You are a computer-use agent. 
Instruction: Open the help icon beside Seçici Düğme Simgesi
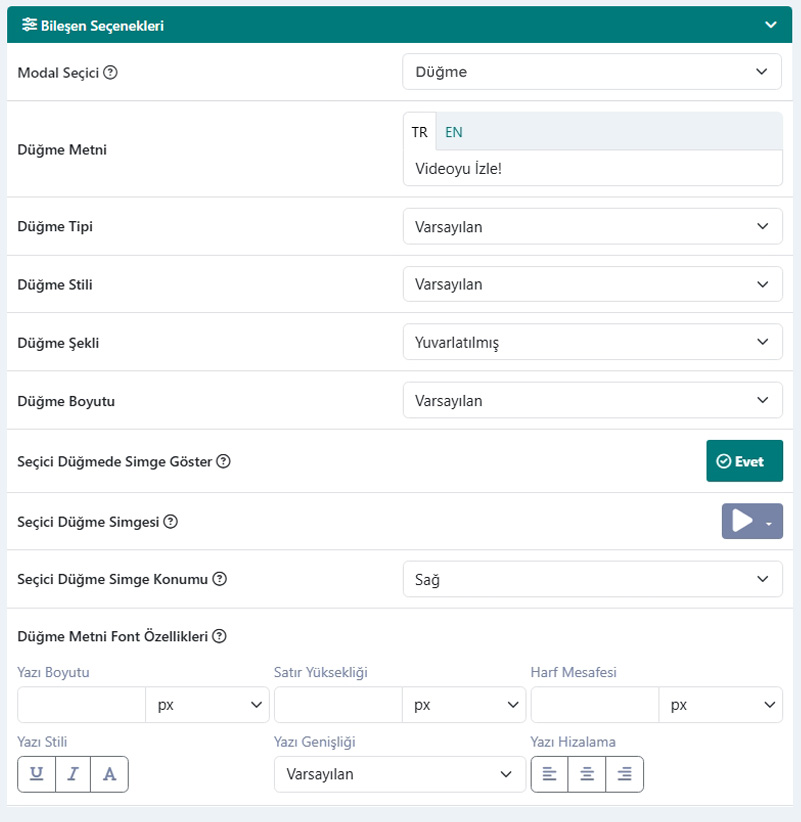(170, 522)
